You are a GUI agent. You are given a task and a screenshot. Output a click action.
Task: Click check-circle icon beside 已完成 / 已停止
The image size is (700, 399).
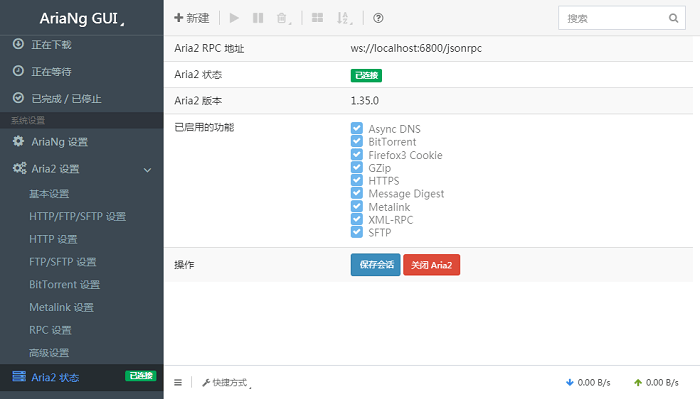18,98
